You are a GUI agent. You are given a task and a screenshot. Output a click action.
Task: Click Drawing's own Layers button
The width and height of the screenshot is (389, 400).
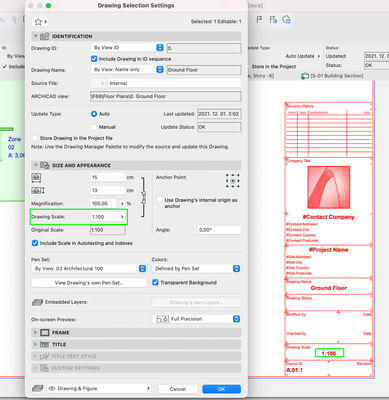coord(196,303)
